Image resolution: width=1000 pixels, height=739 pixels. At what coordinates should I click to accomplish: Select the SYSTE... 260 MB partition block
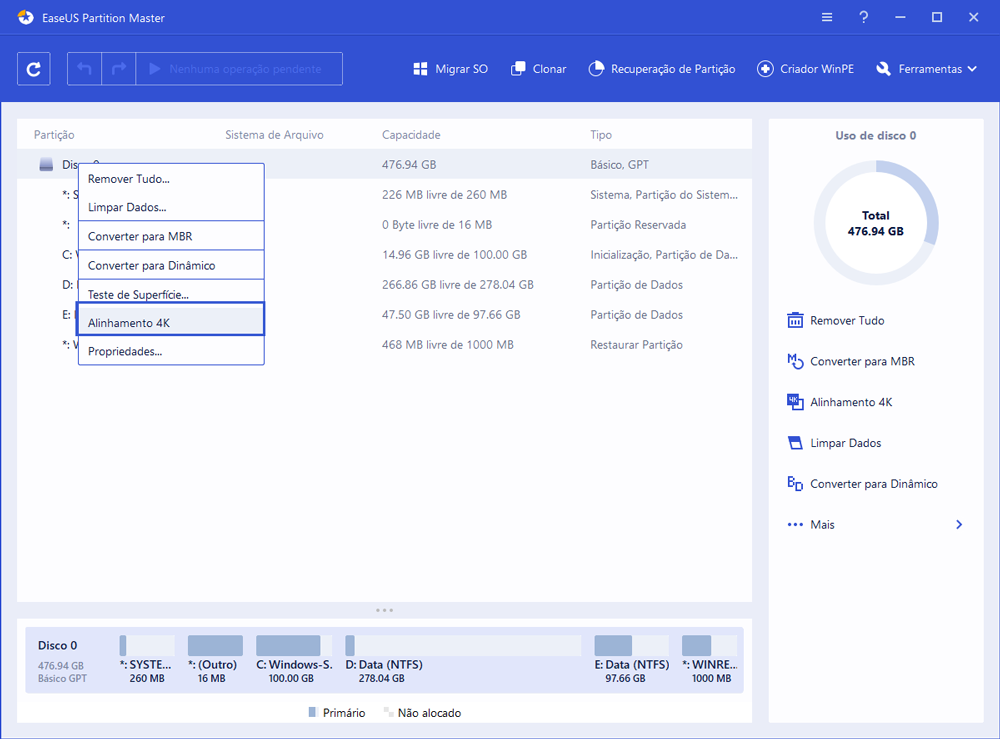[x=147, y=660]
